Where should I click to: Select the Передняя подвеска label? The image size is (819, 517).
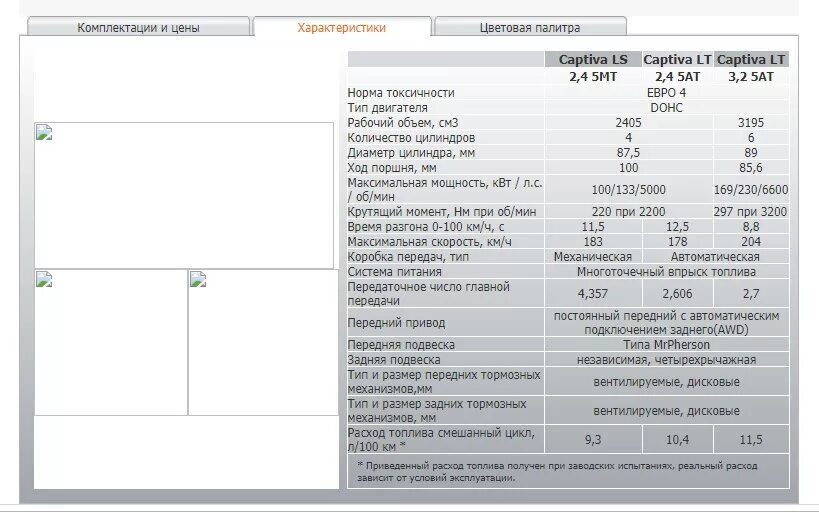(401, 345)
